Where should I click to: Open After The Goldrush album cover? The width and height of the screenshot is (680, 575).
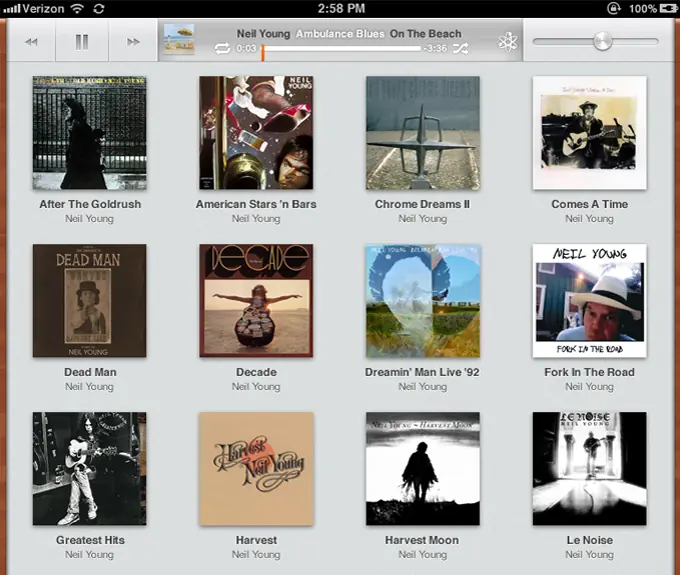89,133
